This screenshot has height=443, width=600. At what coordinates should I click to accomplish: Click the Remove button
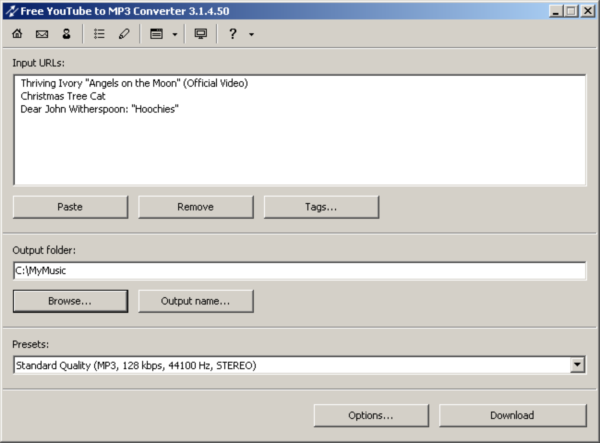click(x=196, y=207)
